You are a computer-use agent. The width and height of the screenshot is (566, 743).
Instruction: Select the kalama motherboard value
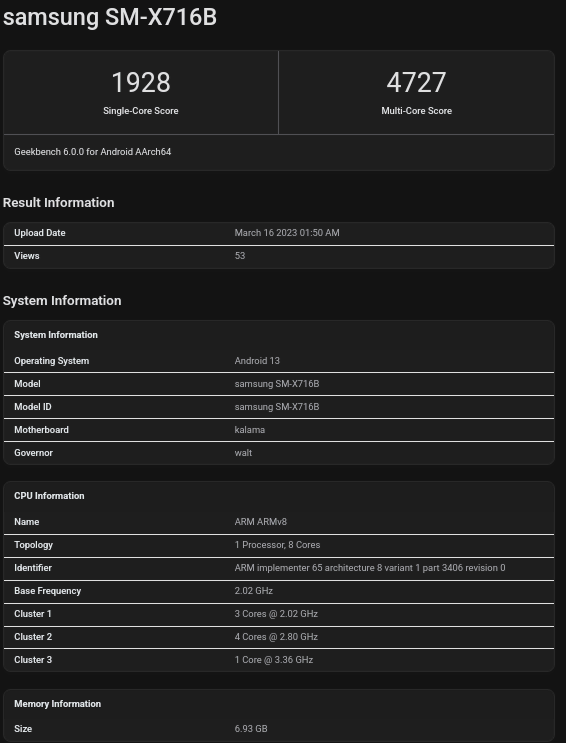250,430
